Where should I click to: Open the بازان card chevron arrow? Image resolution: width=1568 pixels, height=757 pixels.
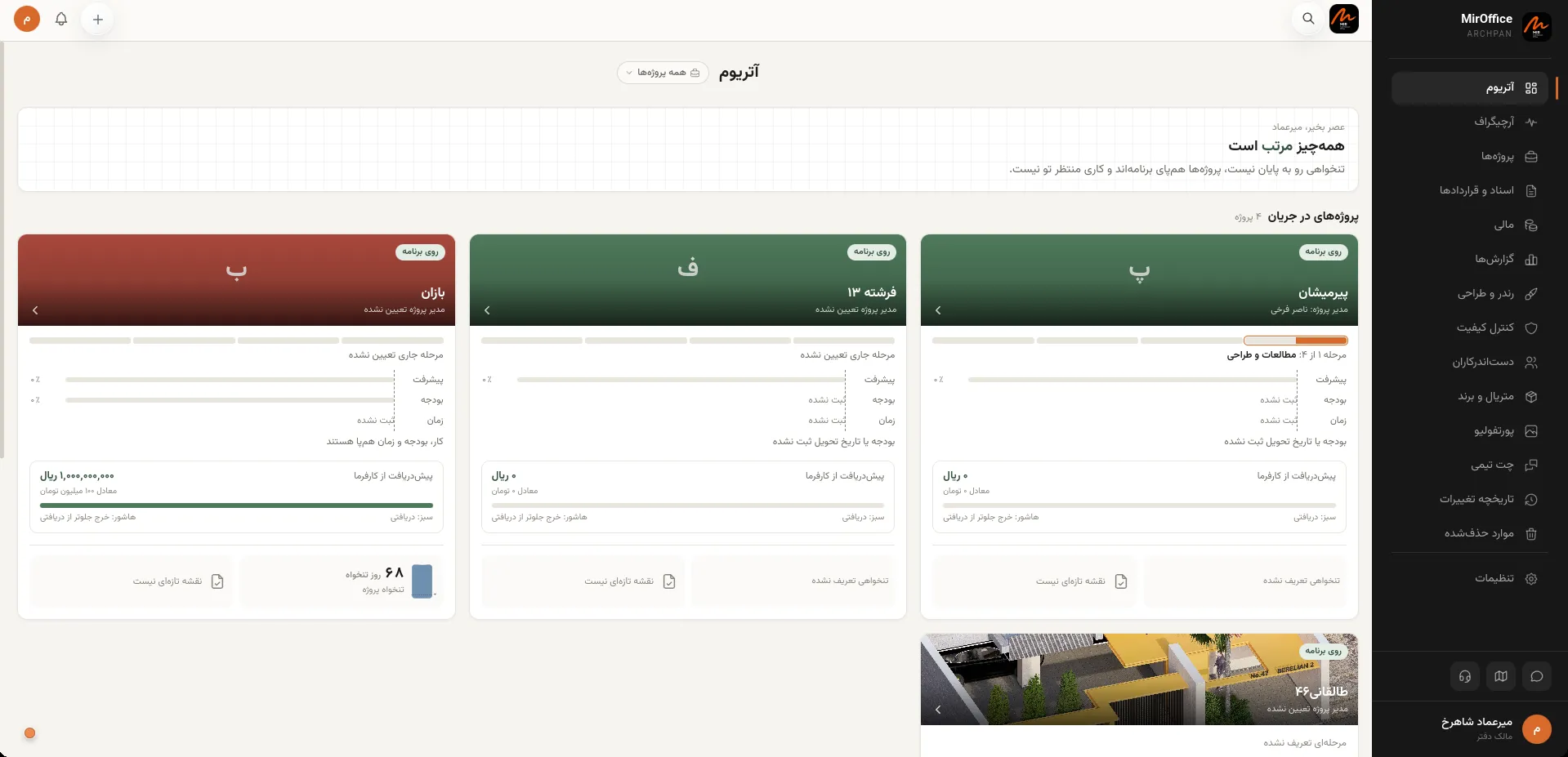[35, 310]
